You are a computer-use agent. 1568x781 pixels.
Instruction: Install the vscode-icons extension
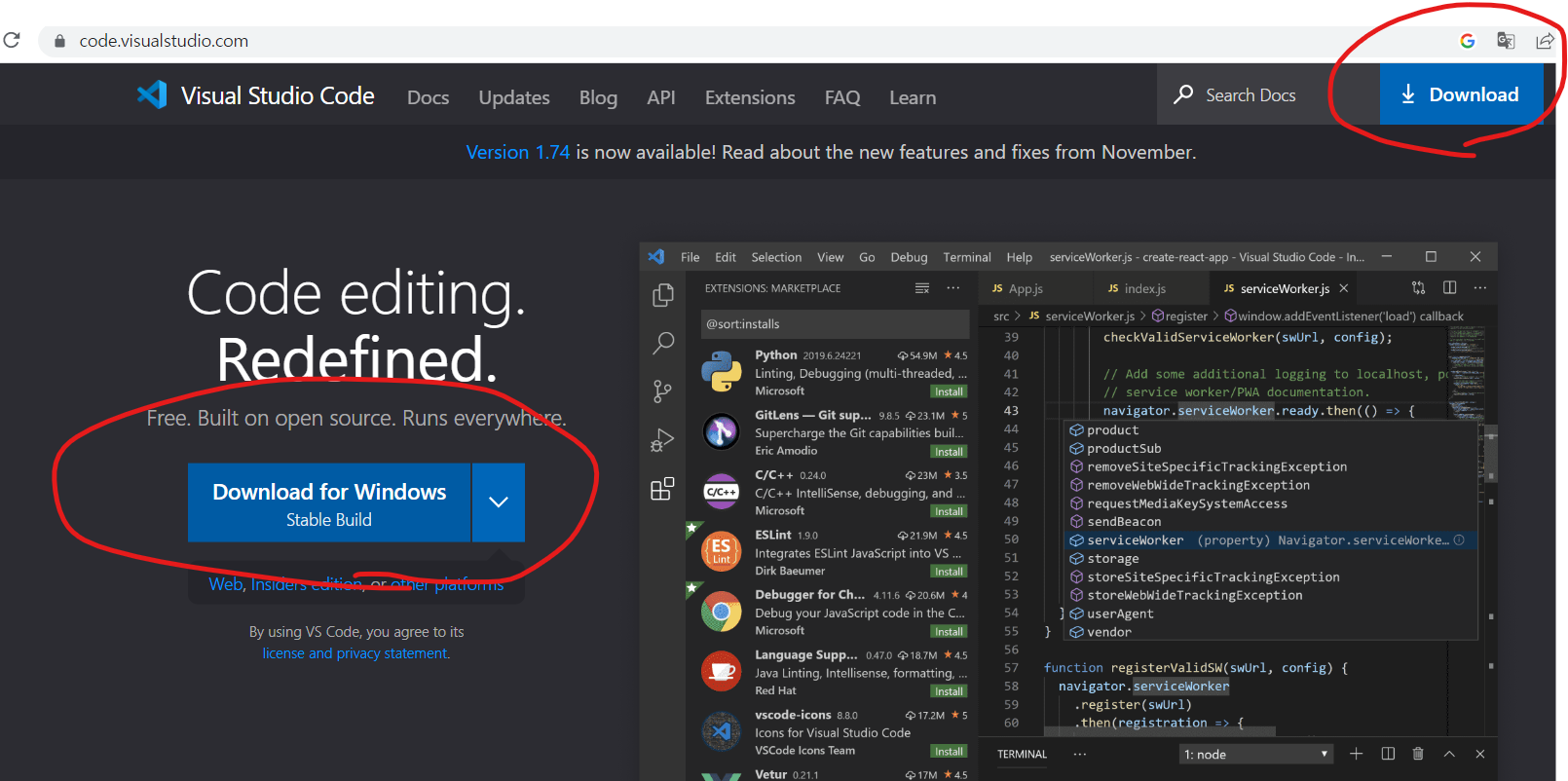point(949,751)
